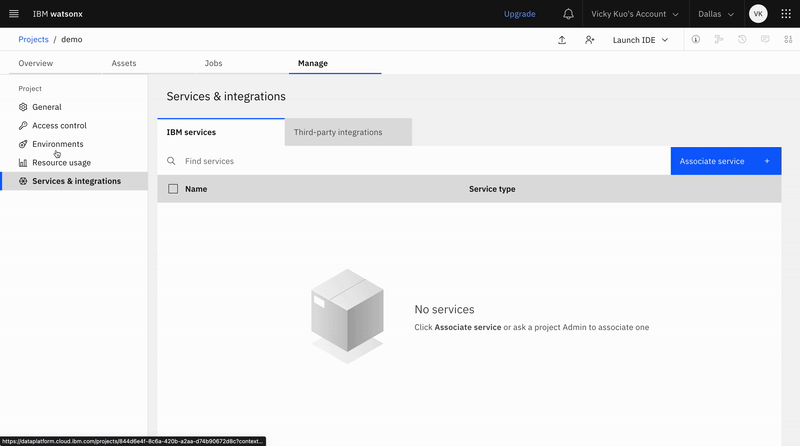Click the notifications bell icon
The width and height of the screenshot is (800, 446).
point(569,14)
